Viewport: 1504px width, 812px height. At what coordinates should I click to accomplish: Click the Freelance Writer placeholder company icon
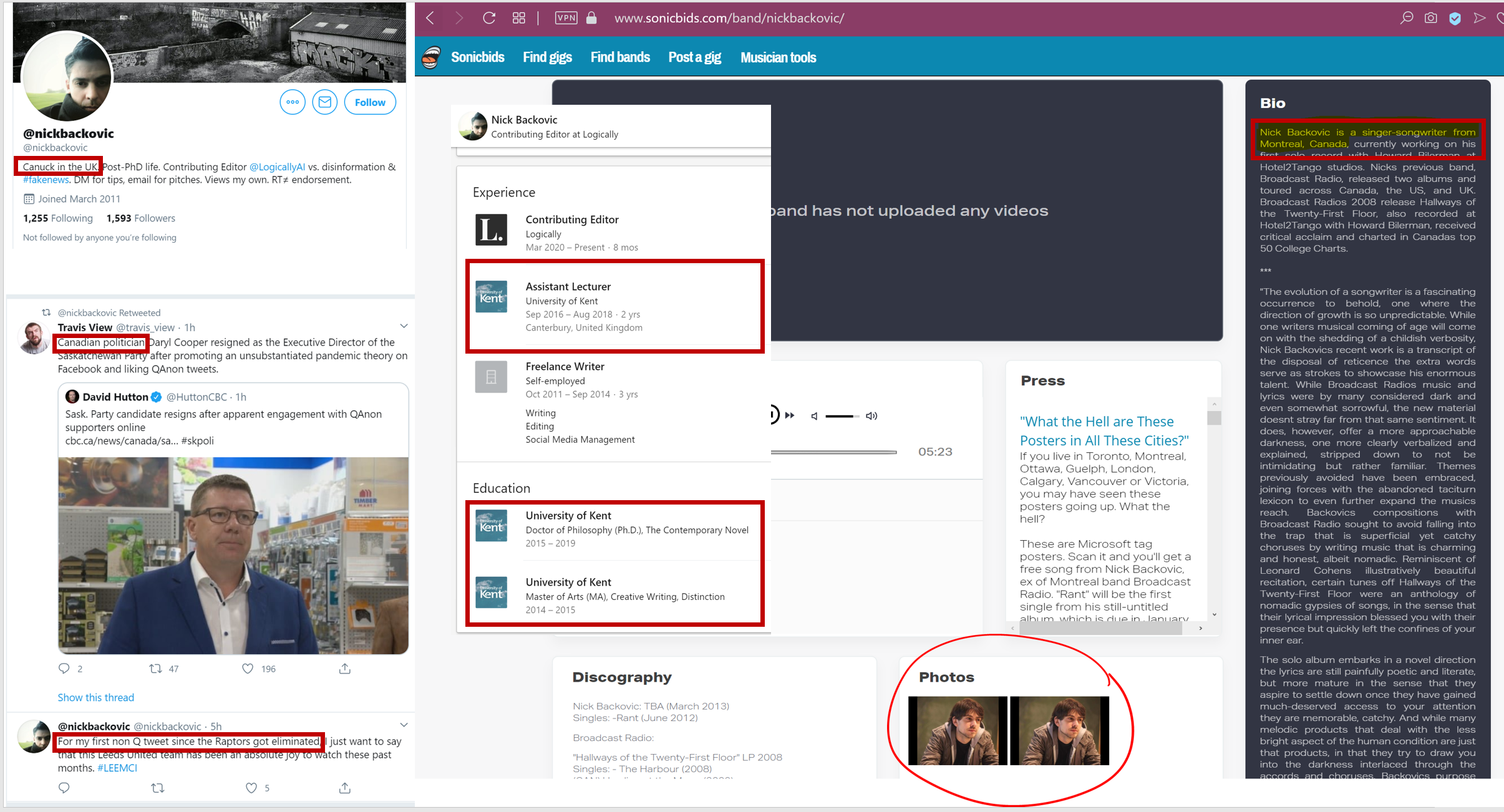click(492, 377)
